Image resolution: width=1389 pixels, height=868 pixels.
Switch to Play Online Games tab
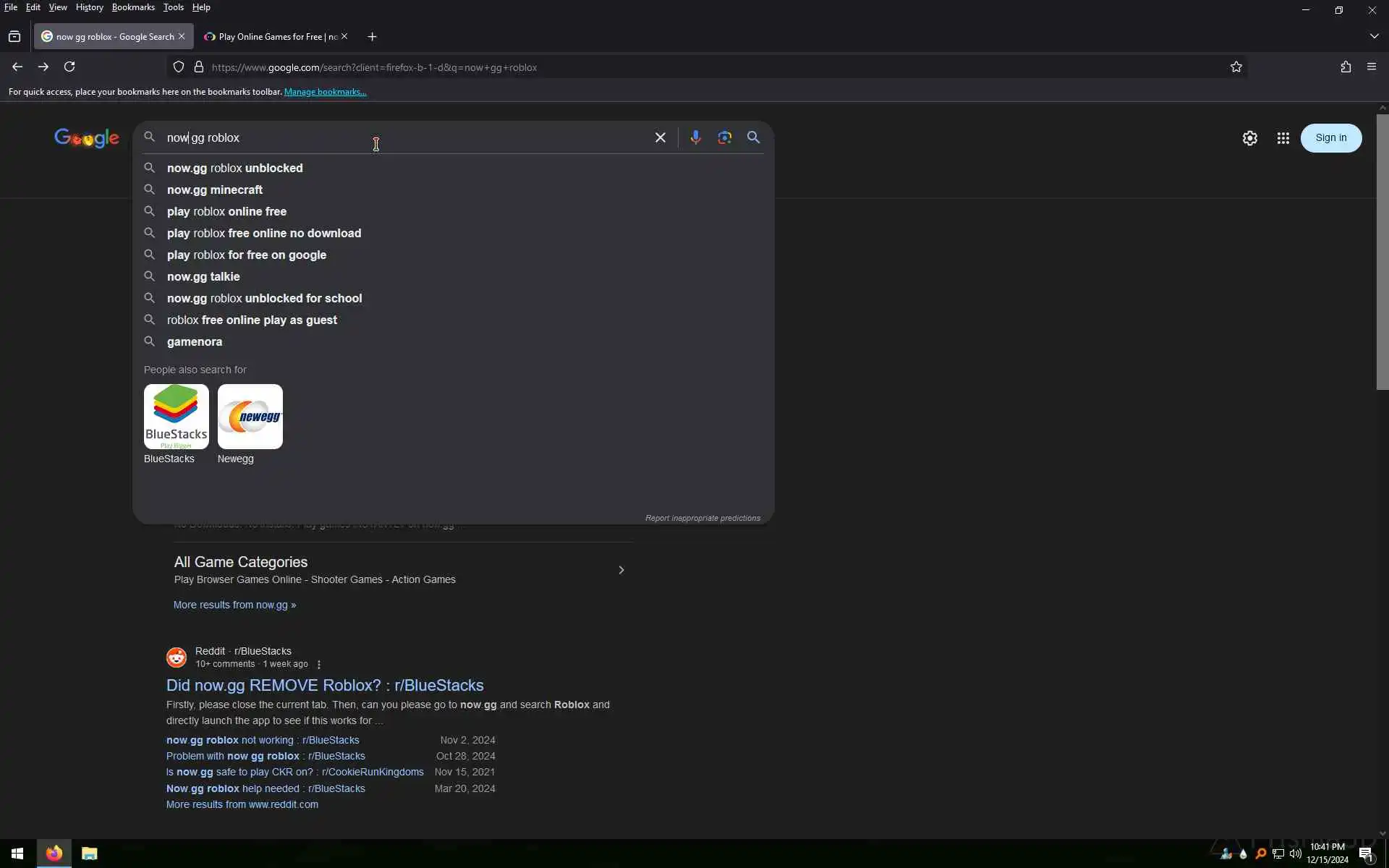pos(277,36)
